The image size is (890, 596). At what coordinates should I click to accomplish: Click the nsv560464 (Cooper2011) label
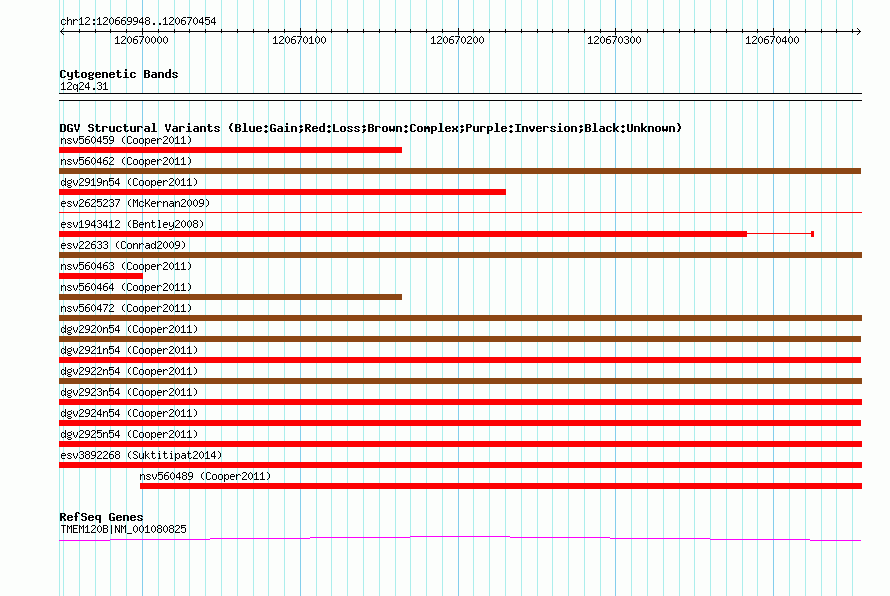click(126, 287)
